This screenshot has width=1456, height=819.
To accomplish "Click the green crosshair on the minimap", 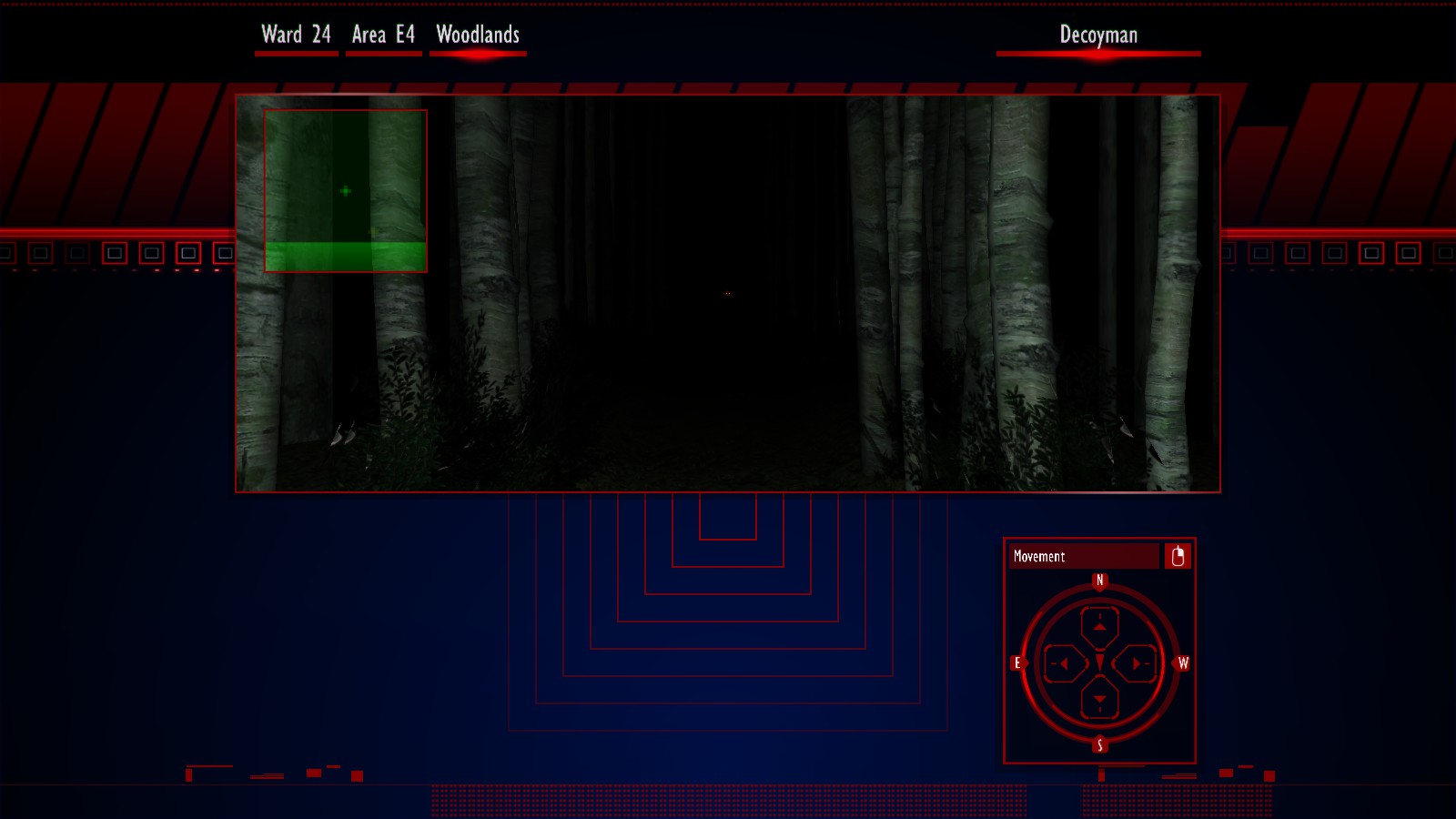I will 346,191.
